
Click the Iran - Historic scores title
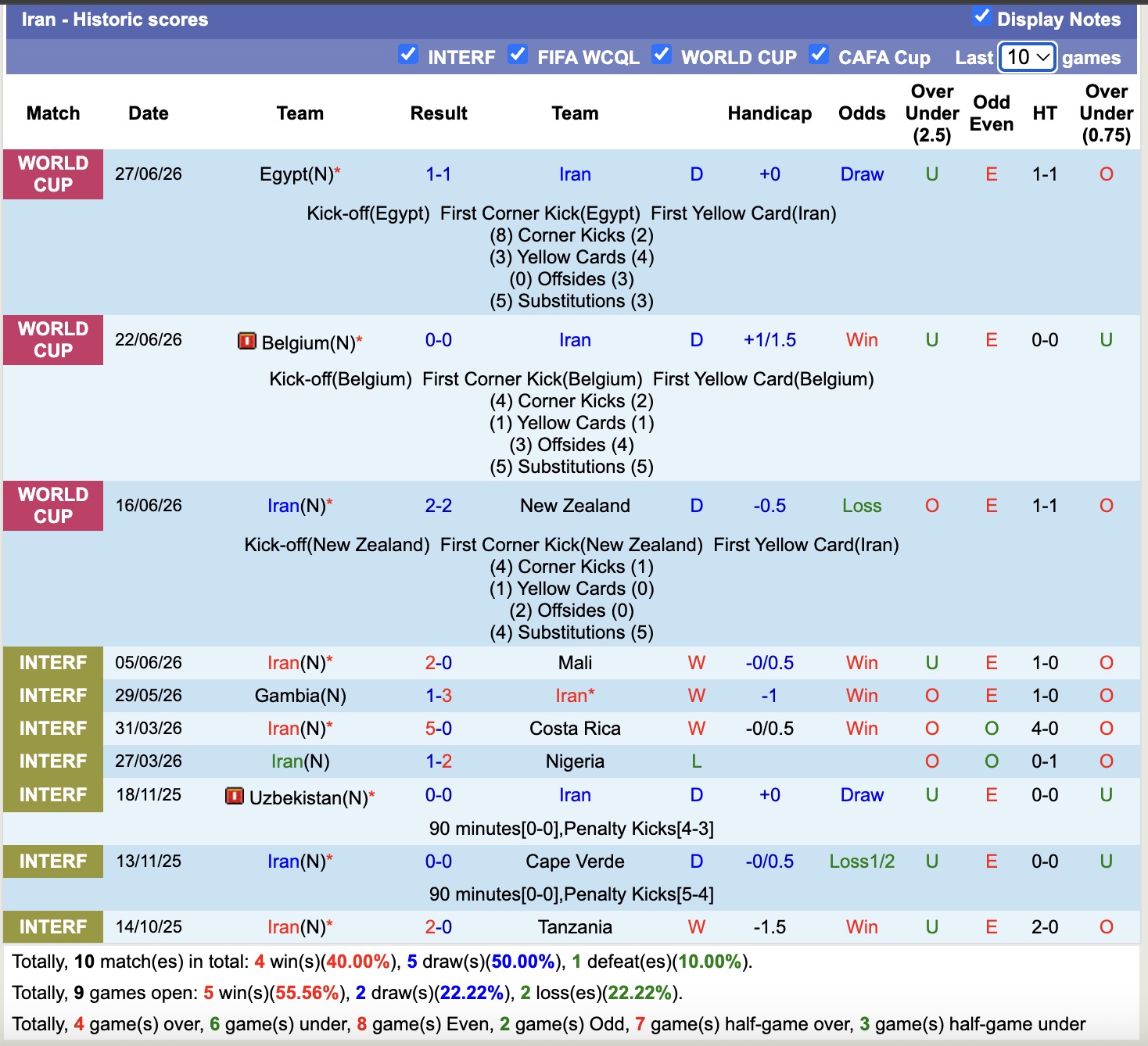click(115, 20)
